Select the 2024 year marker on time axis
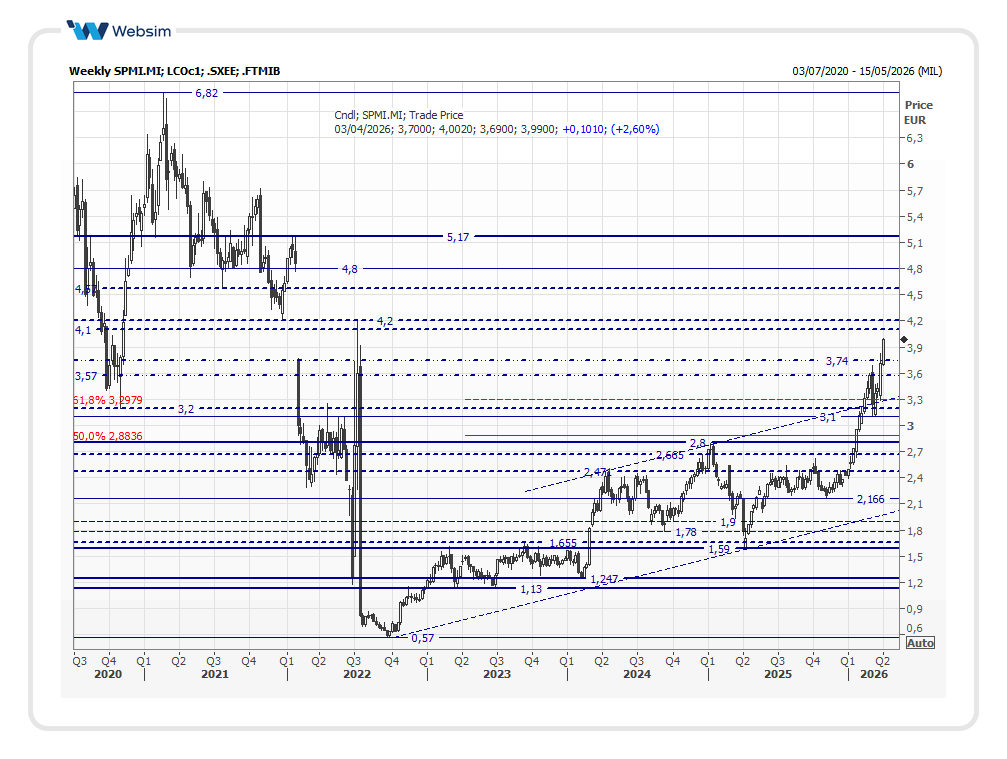 (x=637, y=674)
